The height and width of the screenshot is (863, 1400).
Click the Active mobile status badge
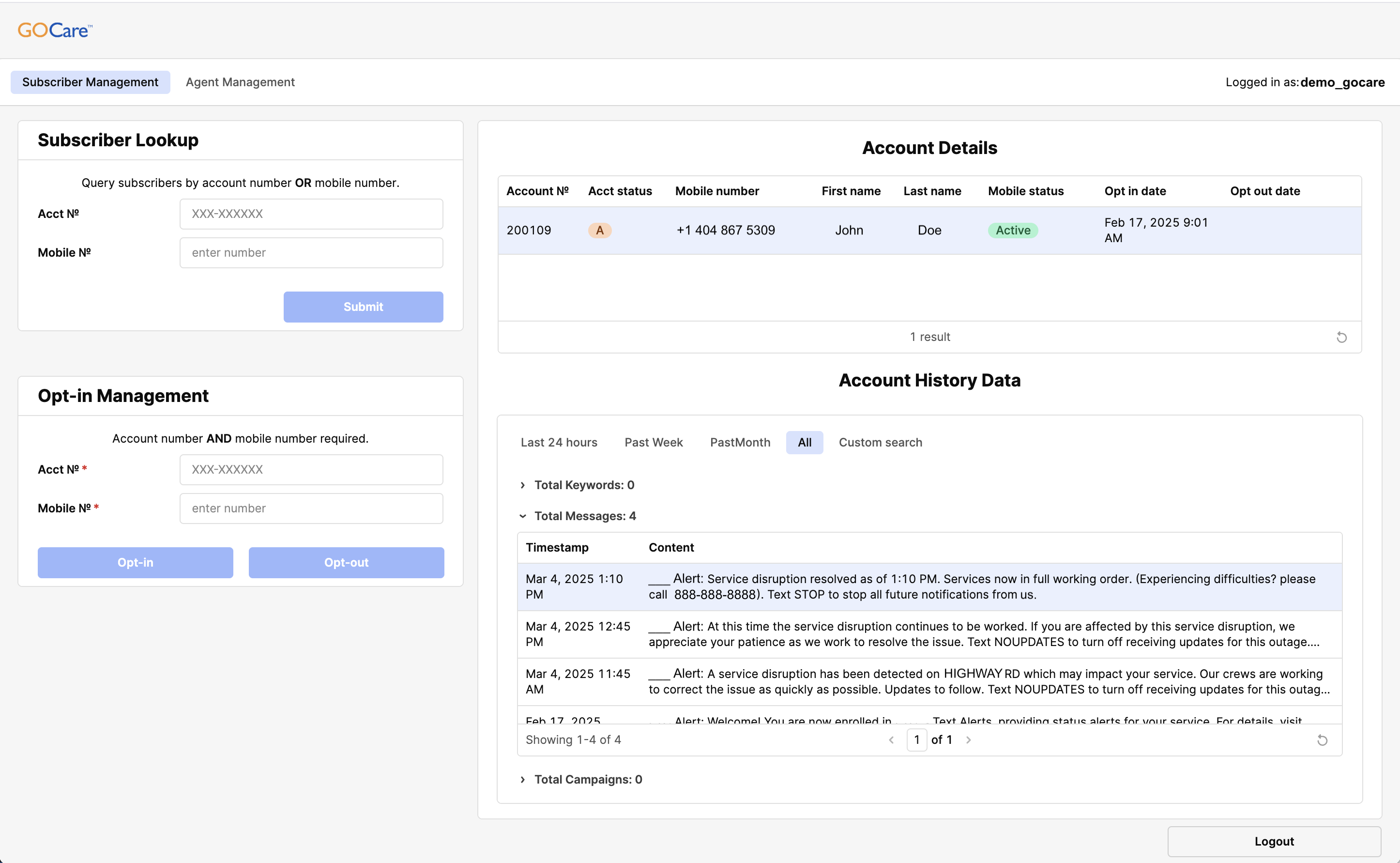(1013, 231)
